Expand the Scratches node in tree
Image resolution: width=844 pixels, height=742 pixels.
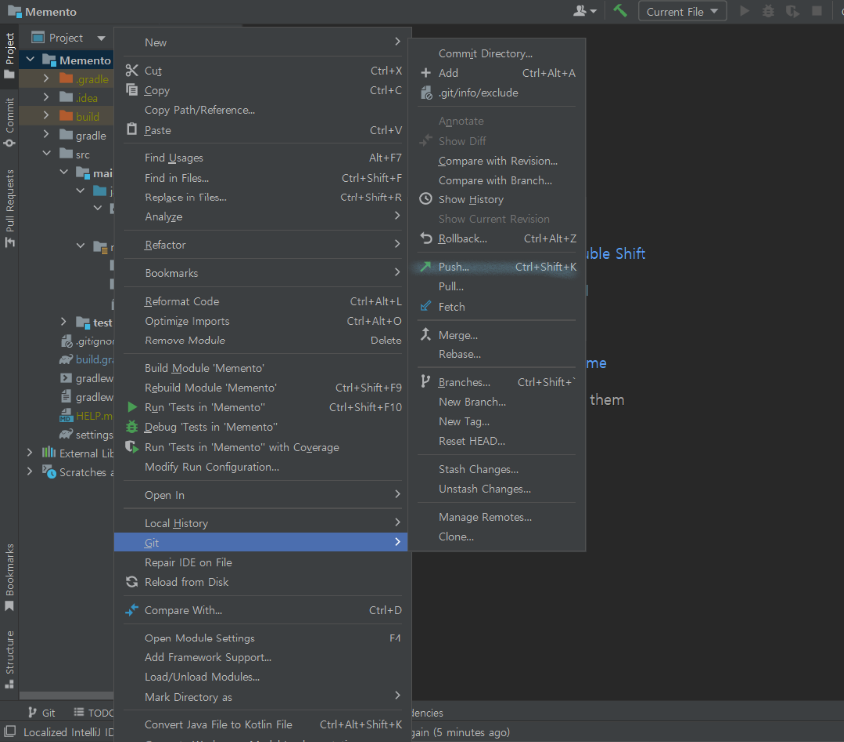[30, 471]
